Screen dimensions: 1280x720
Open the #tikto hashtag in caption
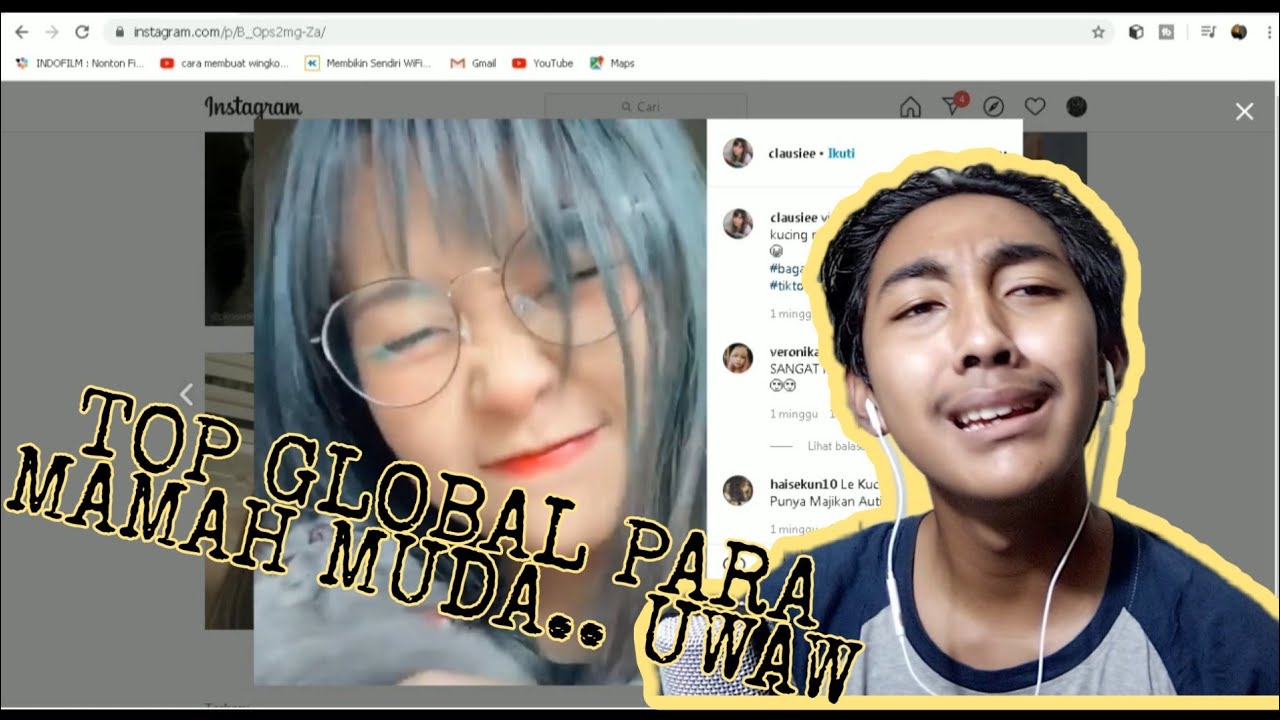coord(787,286)
